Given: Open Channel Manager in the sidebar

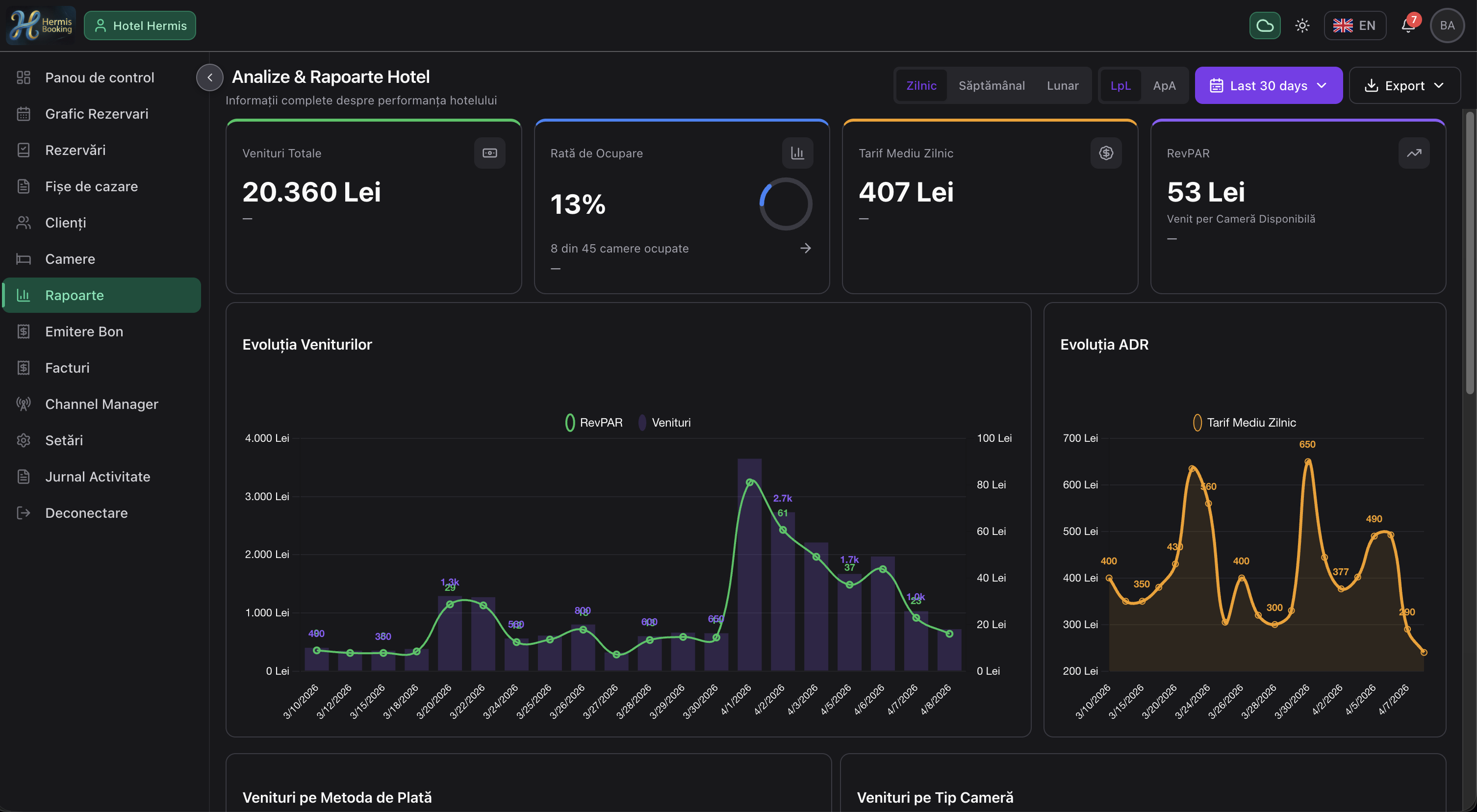Looking at the screenshot, I should click(102, 404).
